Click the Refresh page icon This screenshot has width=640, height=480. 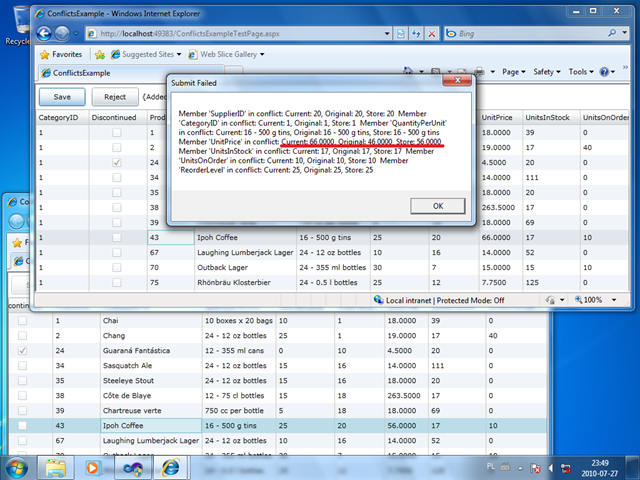(x=416, y=33)
